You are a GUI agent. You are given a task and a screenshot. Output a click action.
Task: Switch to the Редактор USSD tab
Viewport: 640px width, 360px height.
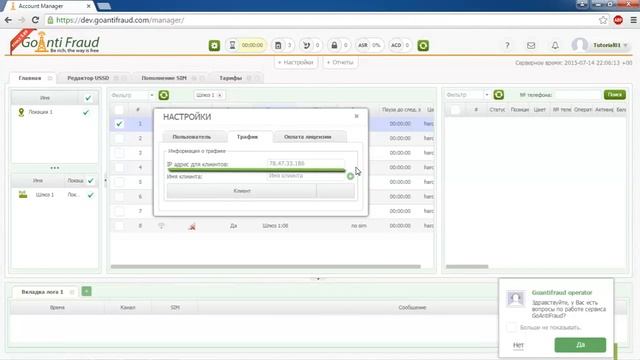pos(88,78)
